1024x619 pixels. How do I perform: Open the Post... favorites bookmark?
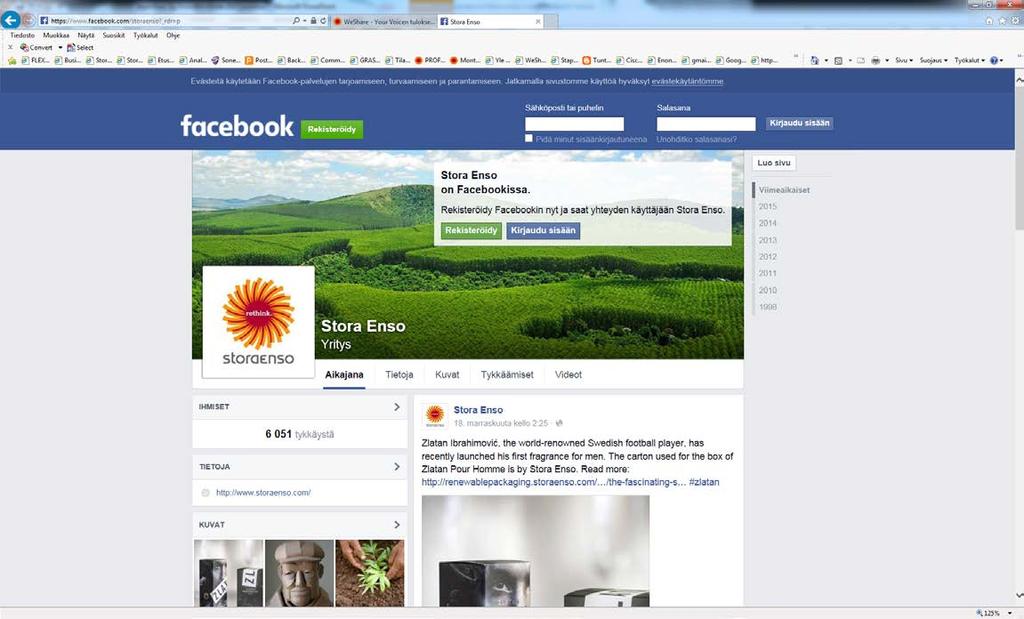click(x=259, y=61)
